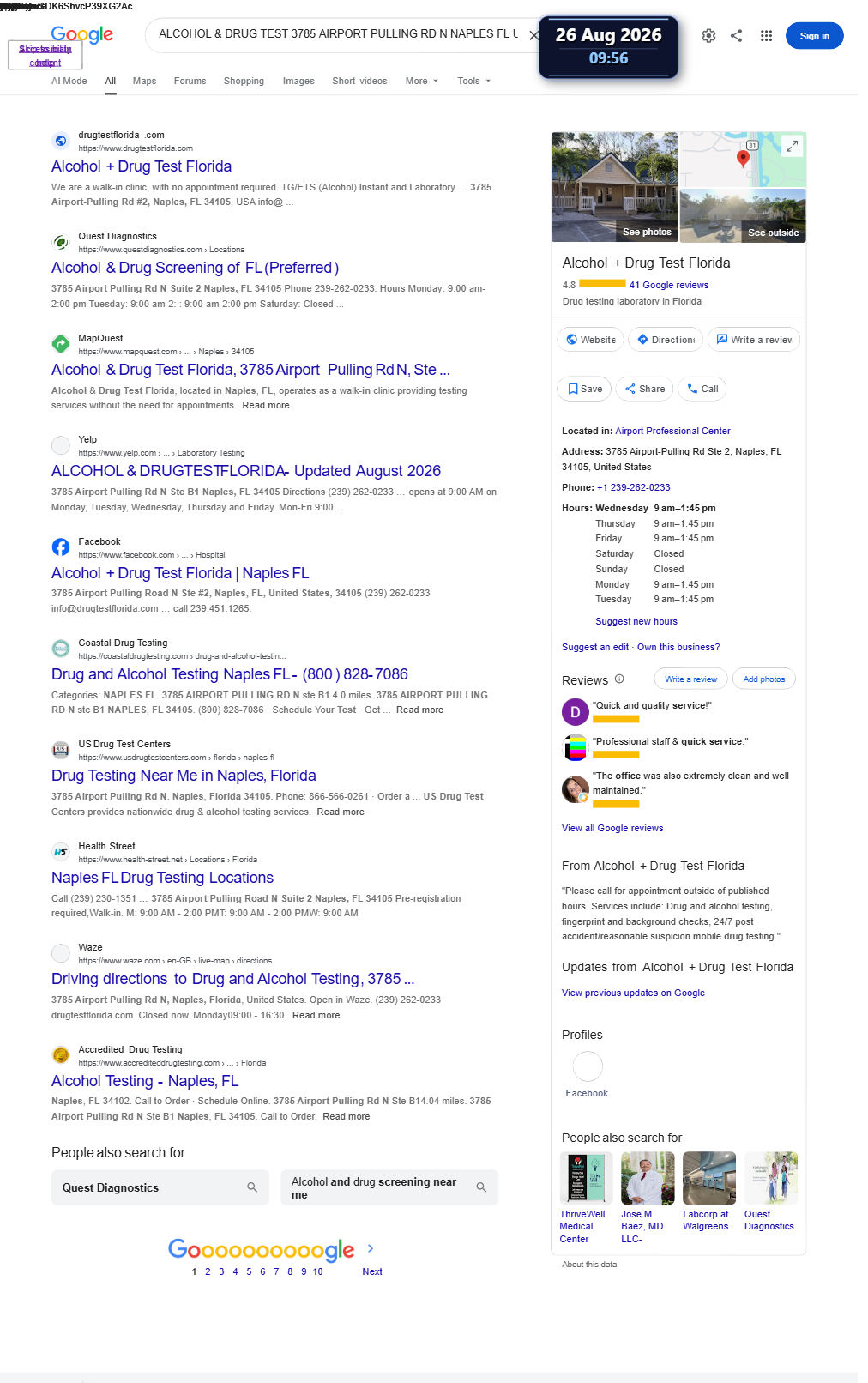Open the Facebook profile icon in Profiles

click(x=587, y=1066)
